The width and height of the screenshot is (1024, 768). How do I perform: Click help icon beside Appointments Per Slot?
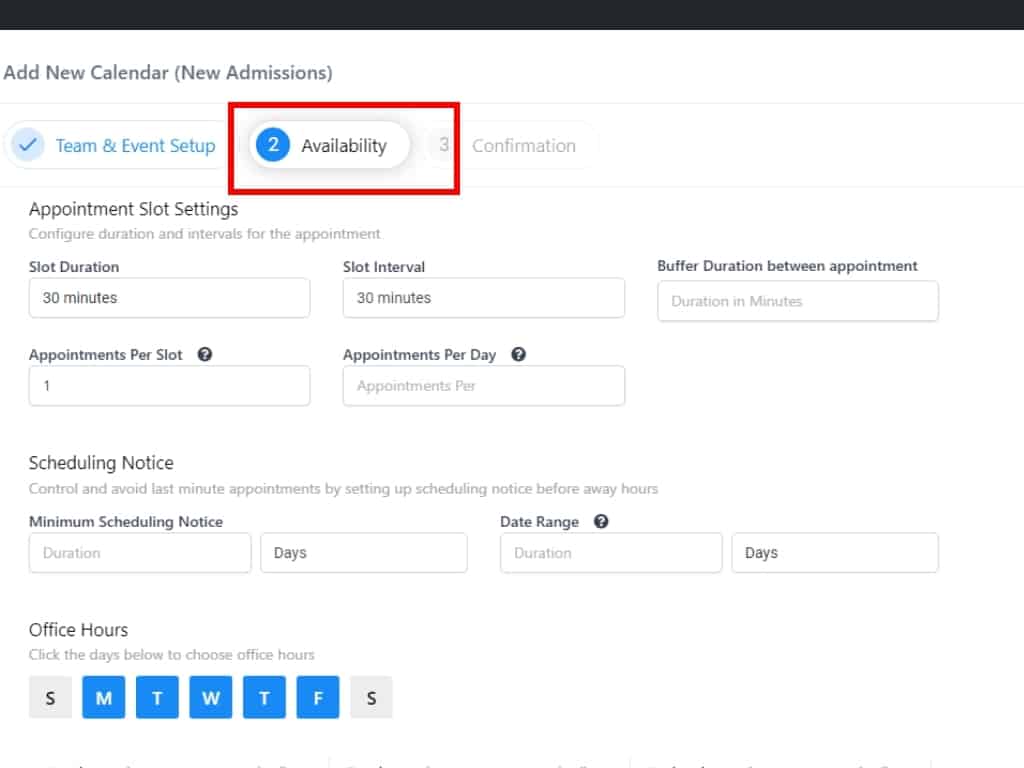pyautogui.click(x=205, y=355)
